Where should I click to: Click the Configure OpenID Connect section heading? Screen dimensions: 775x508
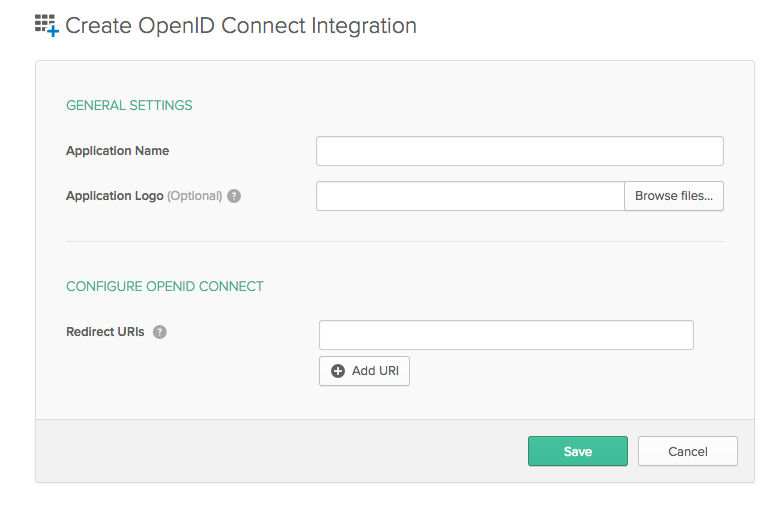pyautogui.click(x=165, y=286)
